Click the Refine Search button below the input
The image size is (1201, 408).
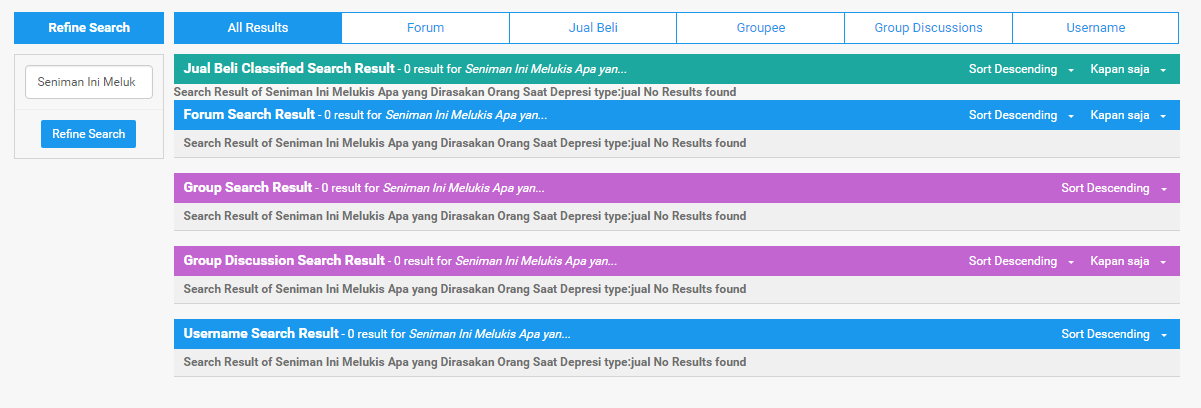tap(88, 134)
